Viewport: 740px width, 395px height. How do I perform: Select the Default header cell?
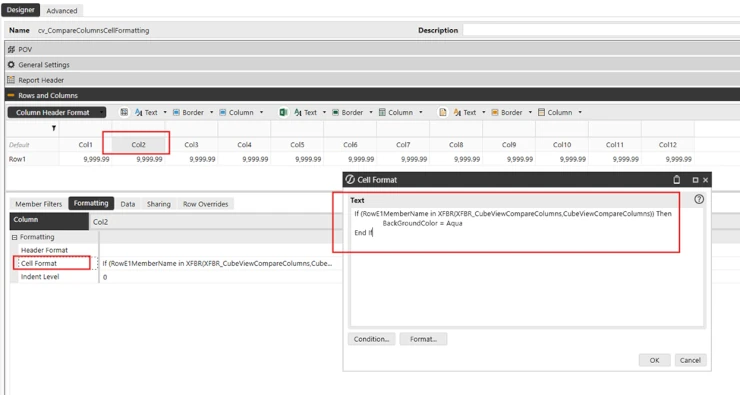[32, 144]
